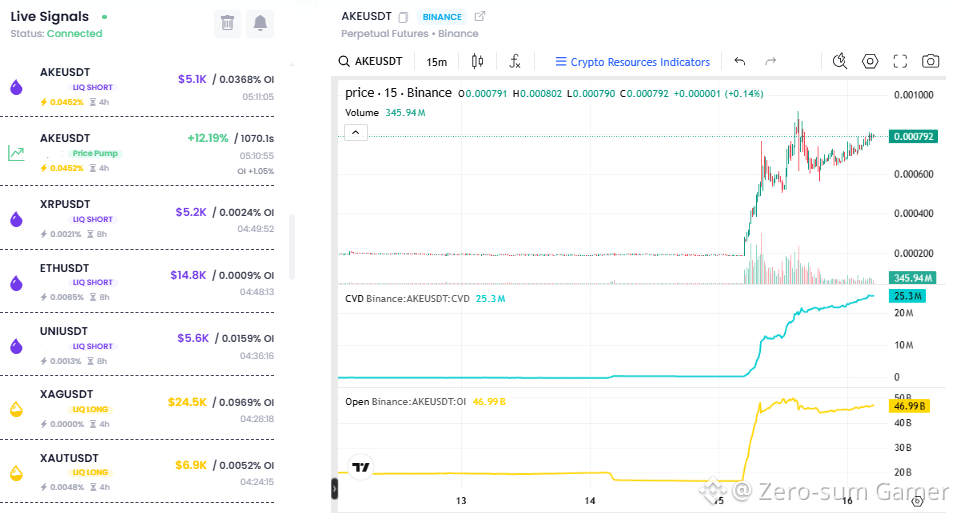Click the purple droplet icon beside ETHUSDT
The height and width of the screenshot is (516, 957).
(x=16, y=283)
